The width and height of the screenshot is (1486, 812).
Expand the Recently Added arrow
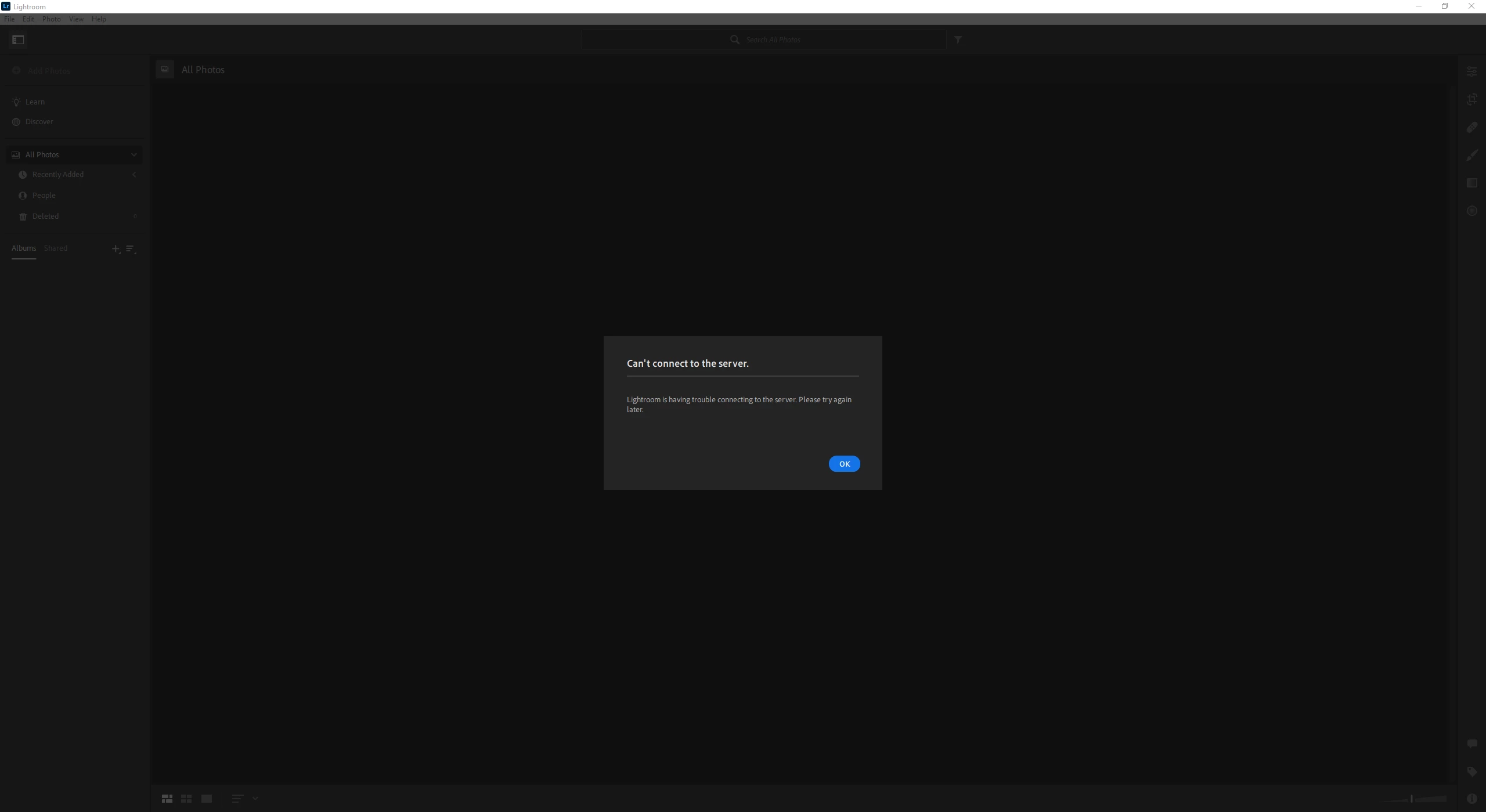(x=134, y=174)
